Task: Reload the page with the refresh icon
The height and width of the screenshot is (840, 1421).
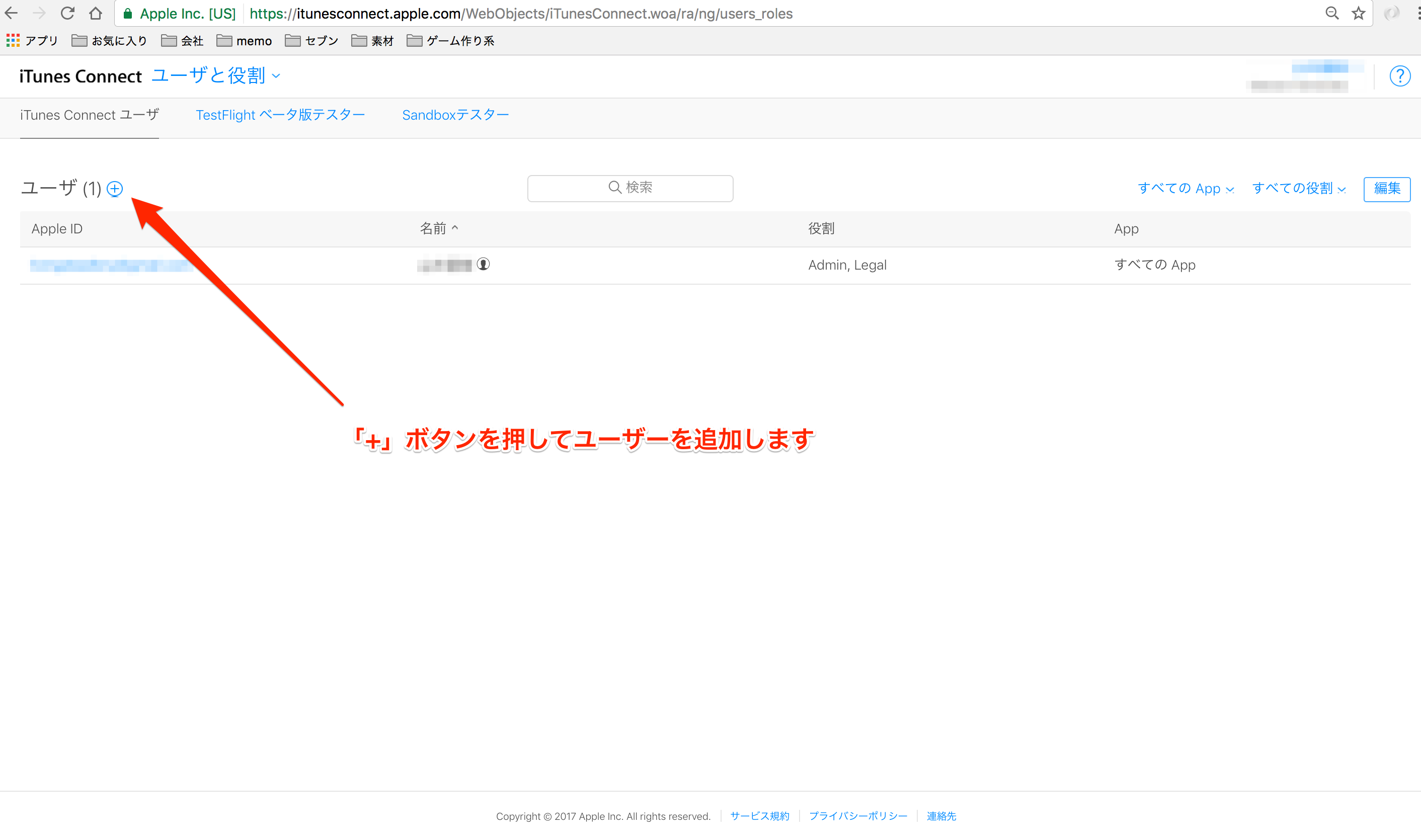Action: point(67,13)
